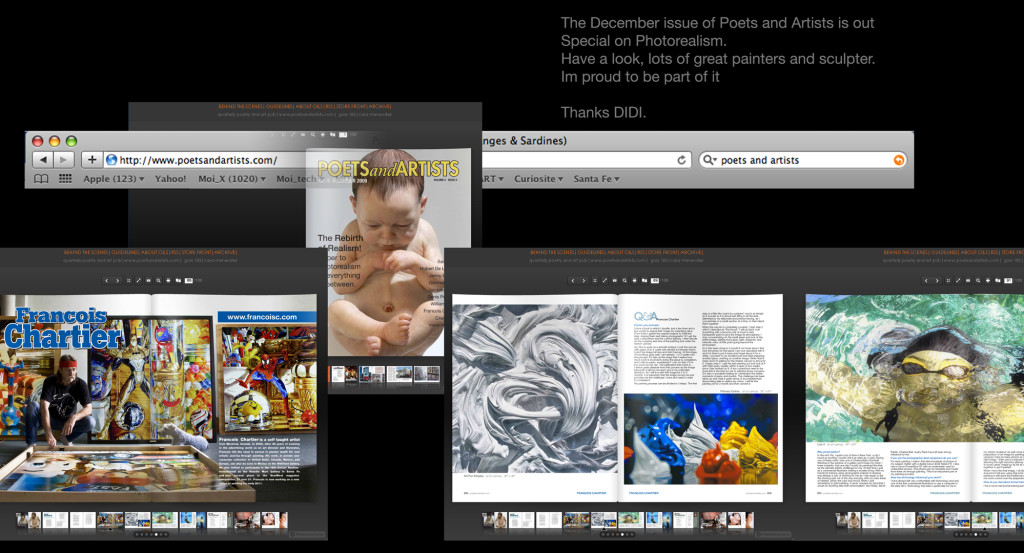Open ARCHIVE link in Chartier viewer header

(x=225, y=252)
